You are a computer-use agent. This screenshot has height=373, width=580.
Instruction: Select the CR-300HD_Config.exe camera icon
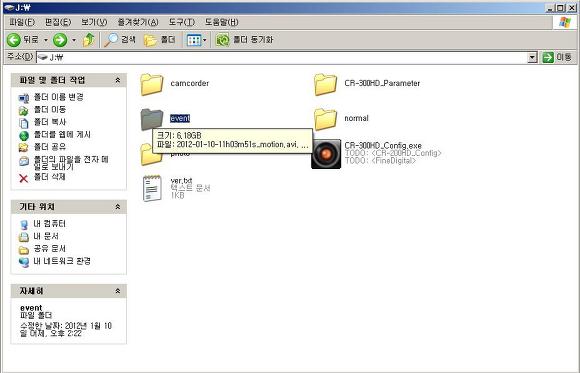(326, 154)
